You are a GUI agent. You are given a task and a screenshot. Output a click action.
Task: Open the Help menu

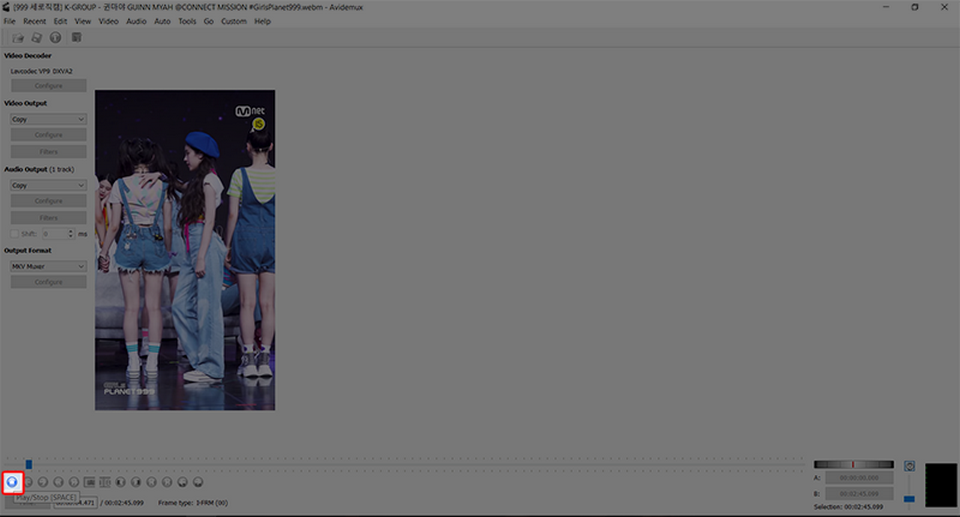tap(263, 21)
